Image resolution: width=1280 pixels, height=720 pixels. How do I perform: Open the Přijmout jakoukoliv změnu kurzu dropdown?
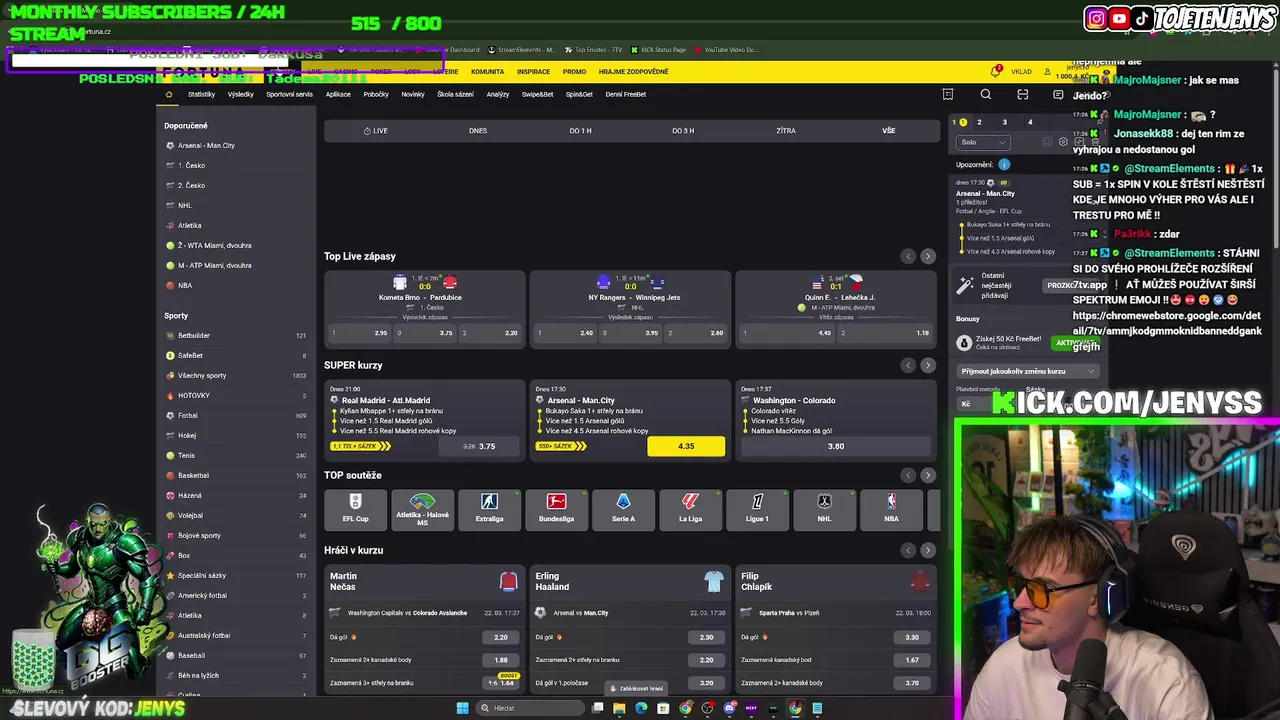point(1027,371)
